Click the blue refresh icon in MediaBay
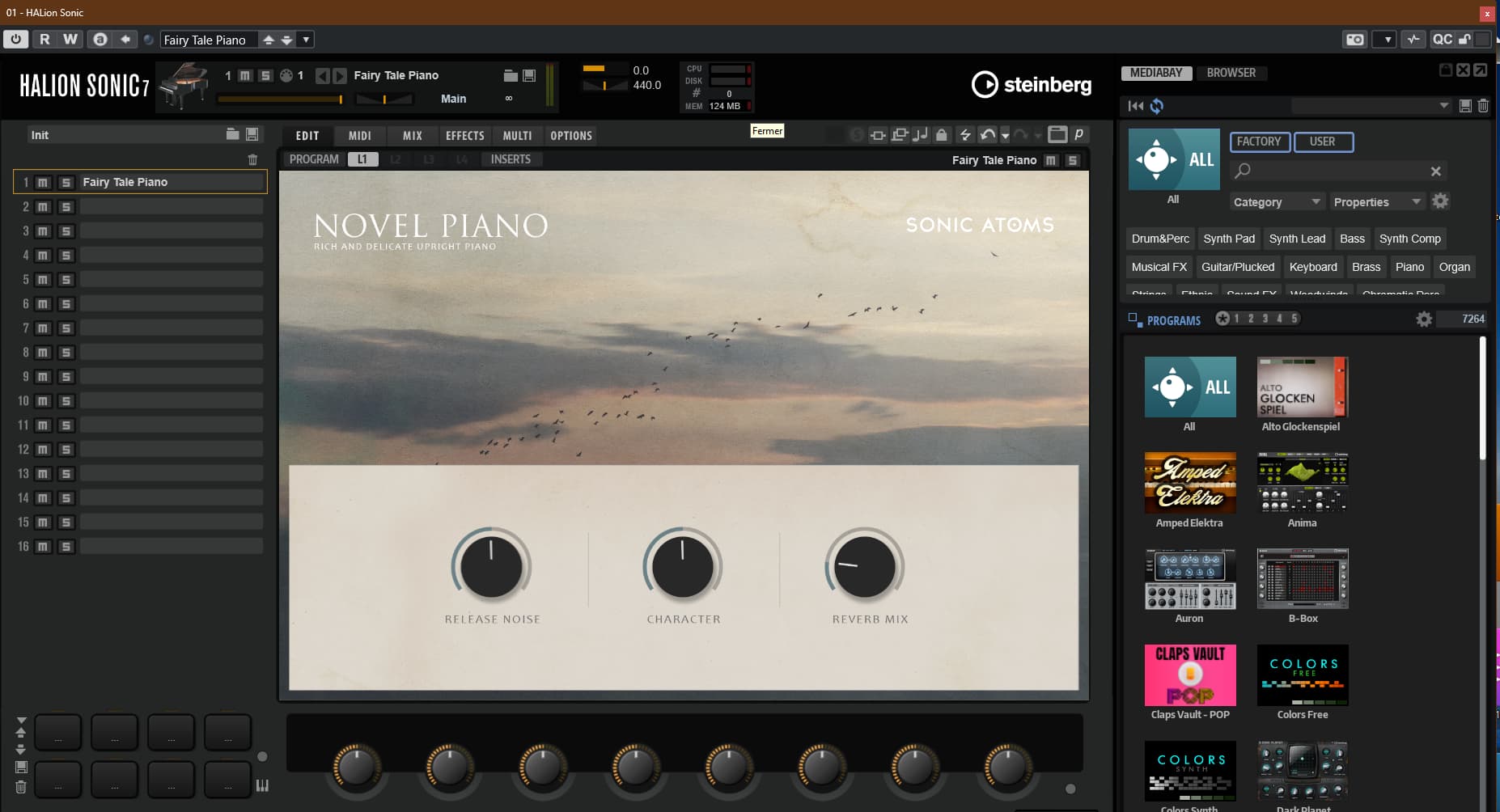Screen dimensions: 1500x812 [x=1157, y=106]
